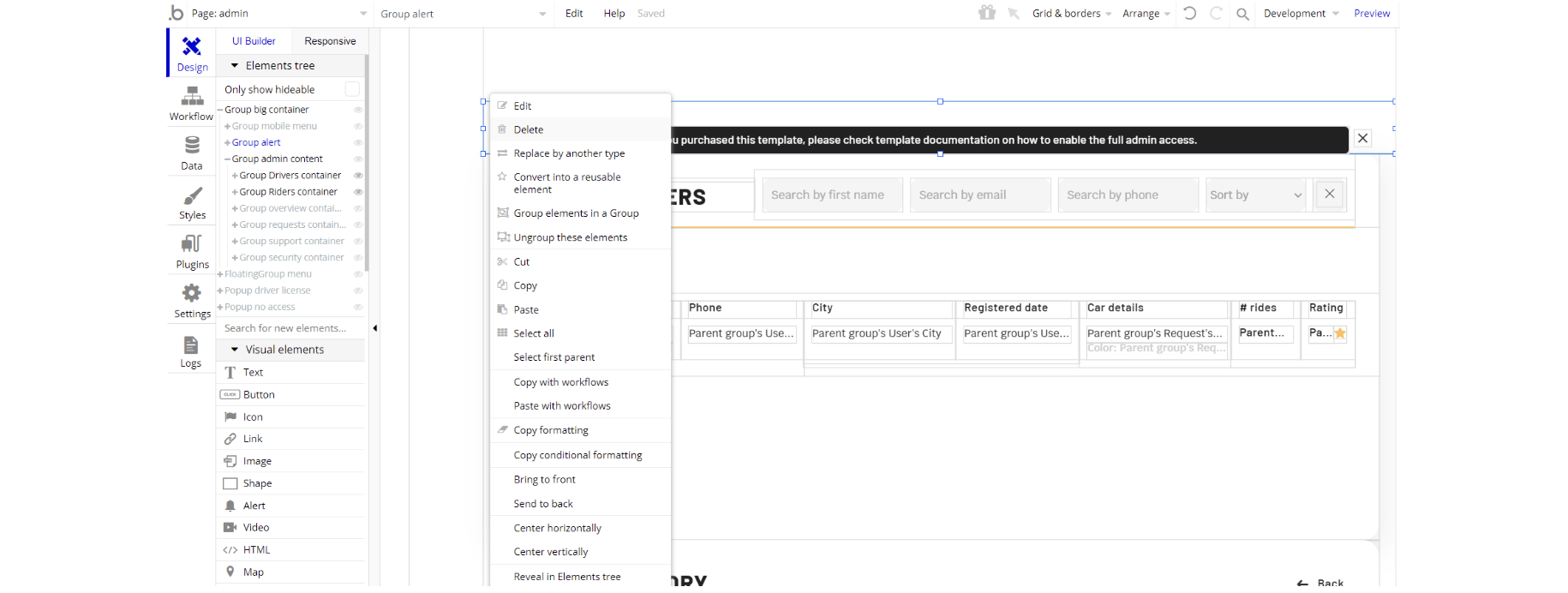This screenshot has height=593, width=1568.
Task: Select Group Drivers container in elements tree
Action: [290, 176]
